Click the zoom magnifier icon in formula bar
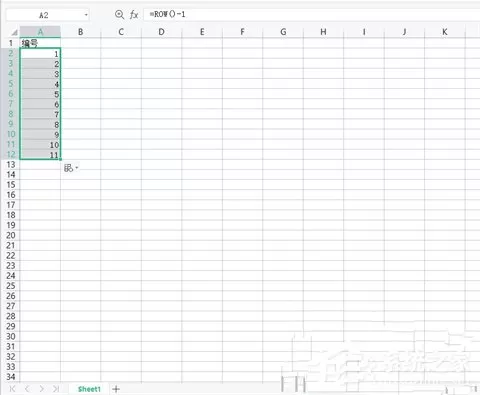The image size is (480, 395). pos(119,14)
